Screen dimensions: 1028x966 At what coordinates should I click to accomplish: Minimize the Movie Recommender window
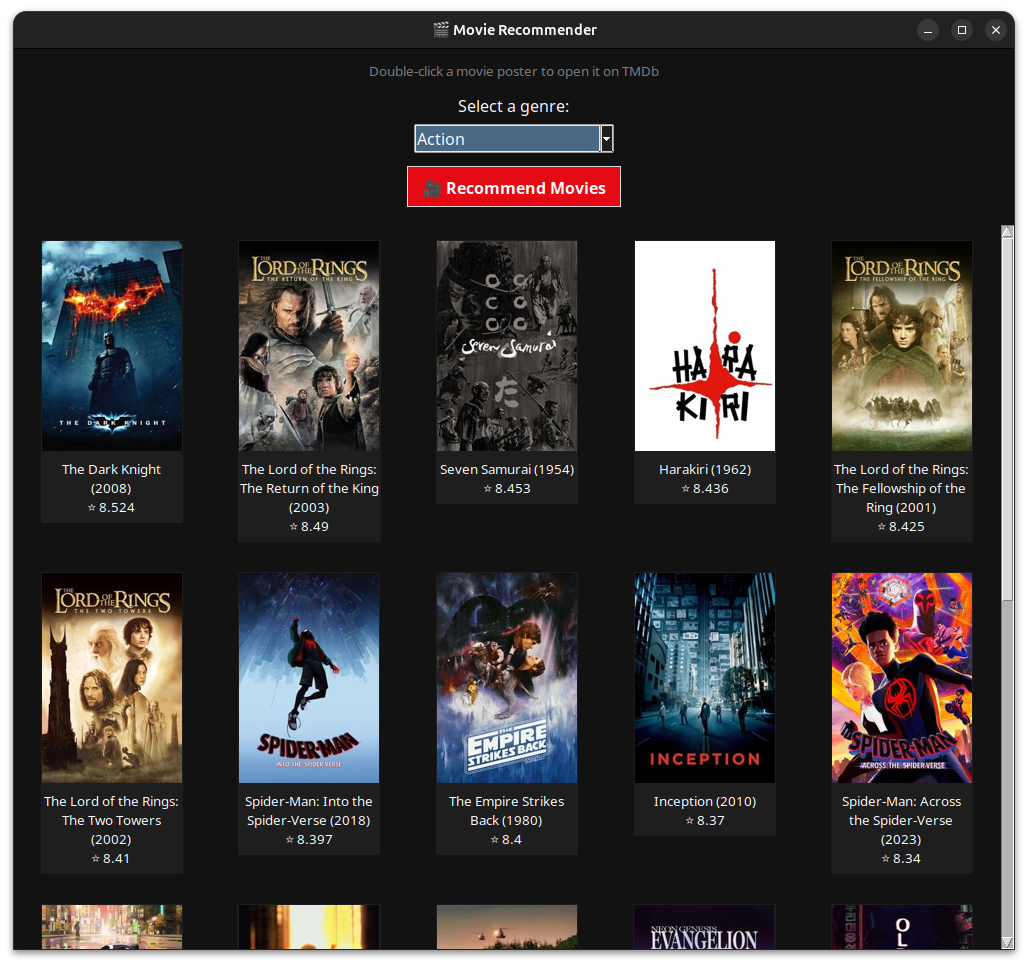(x=928, y=30)
